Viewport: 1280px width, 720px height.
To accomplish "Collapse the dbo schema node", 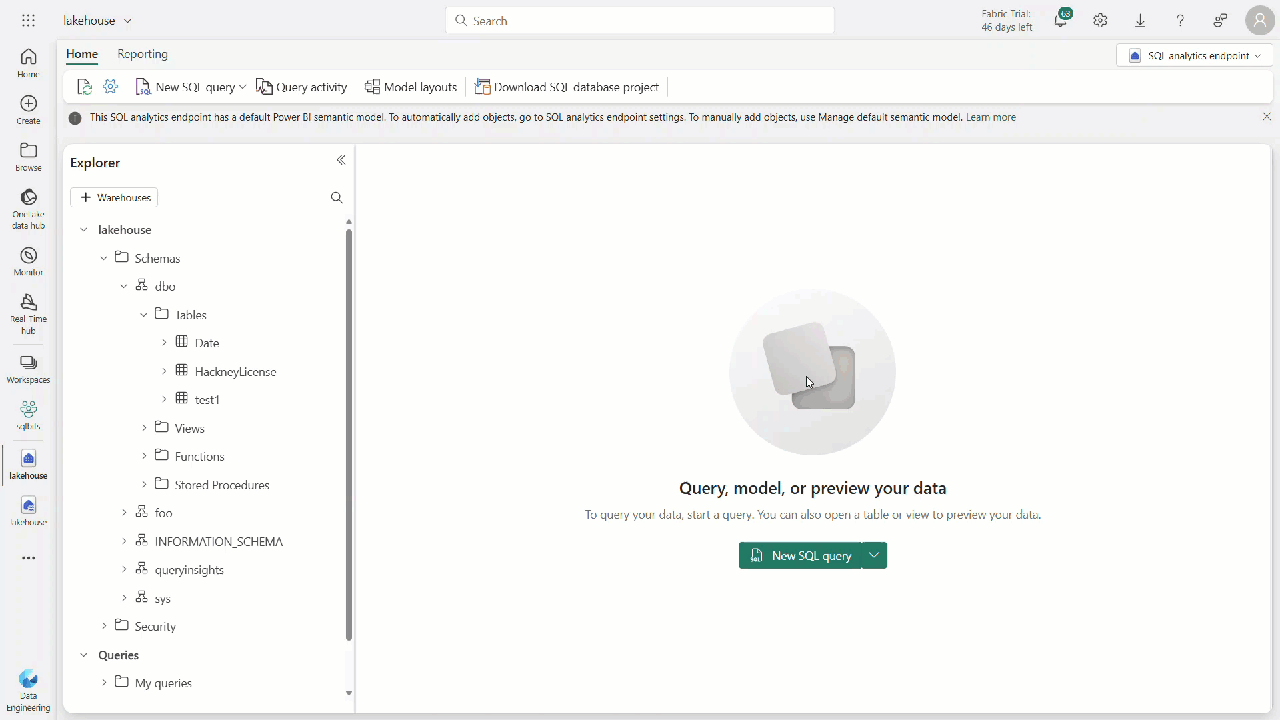I will tap(124, 286).
